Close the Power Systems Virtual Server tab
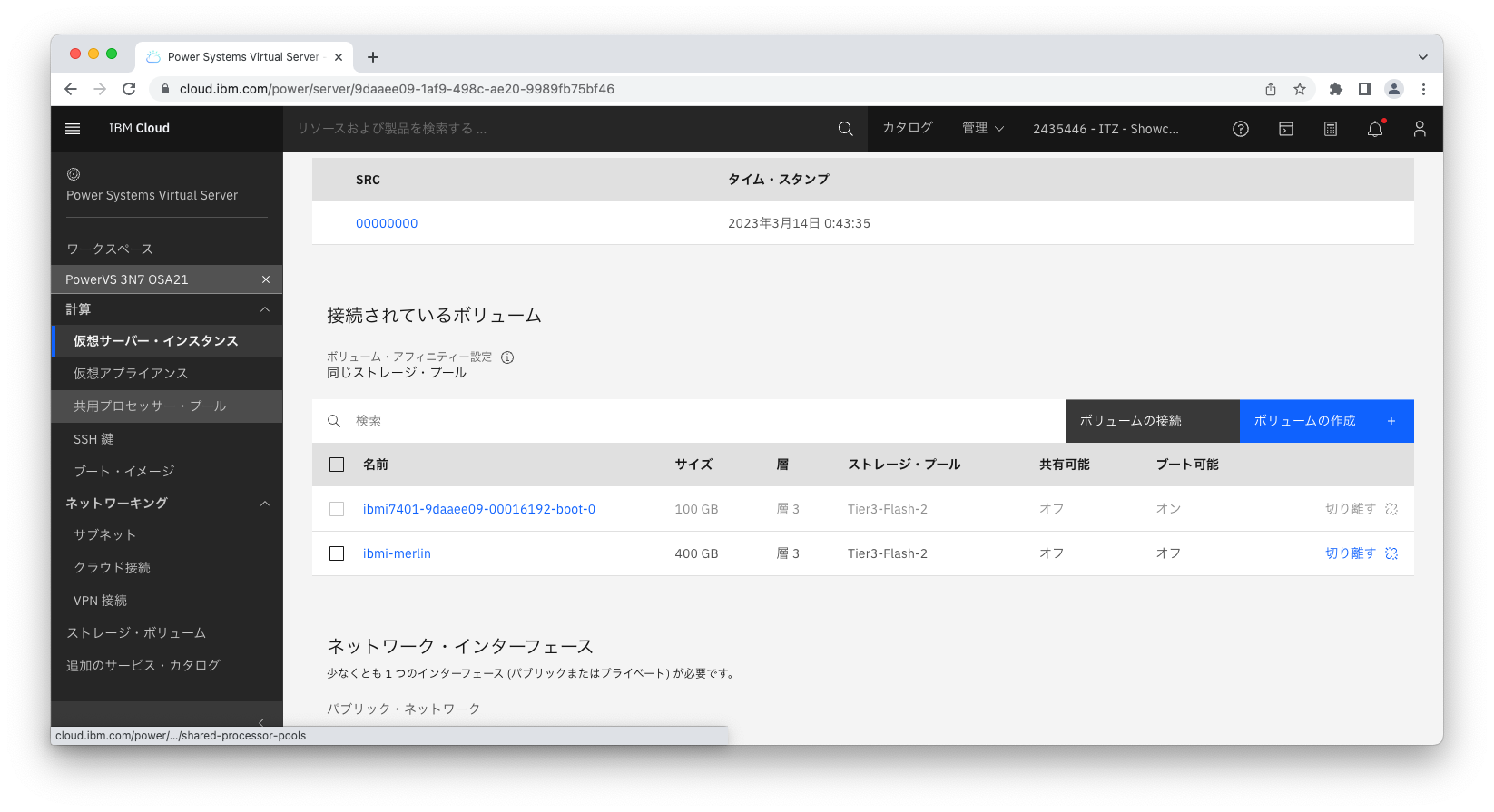The image size is (1494, 812). 339,57
